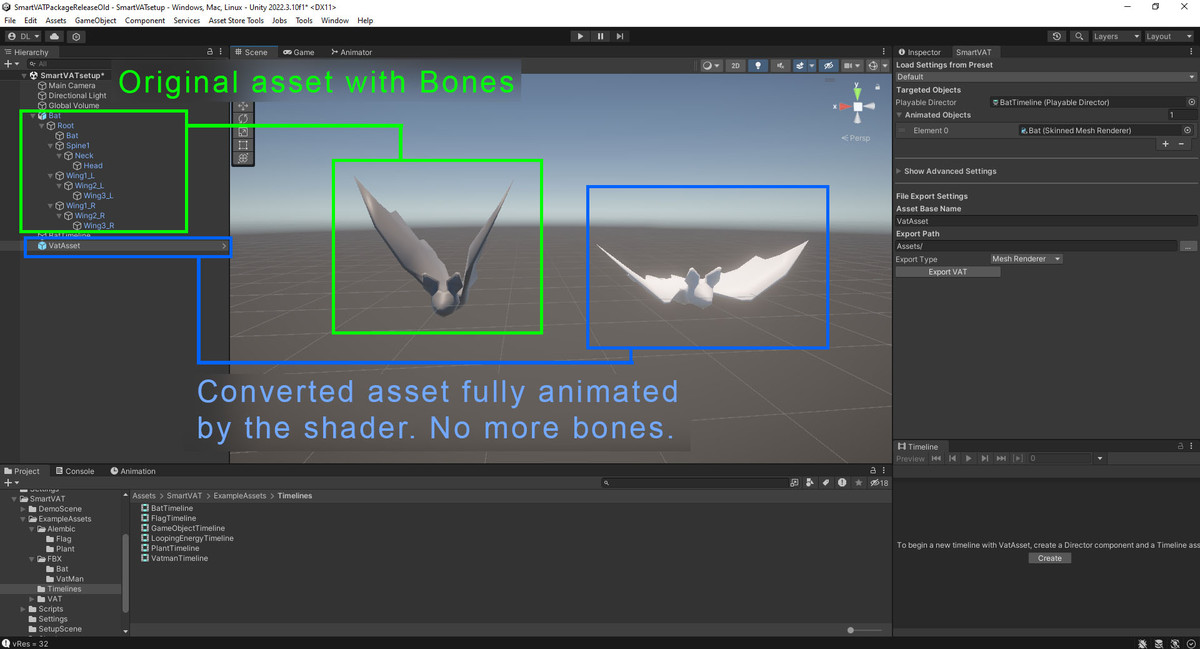Open the Layers dropdown

click(x=1115, y=36)
